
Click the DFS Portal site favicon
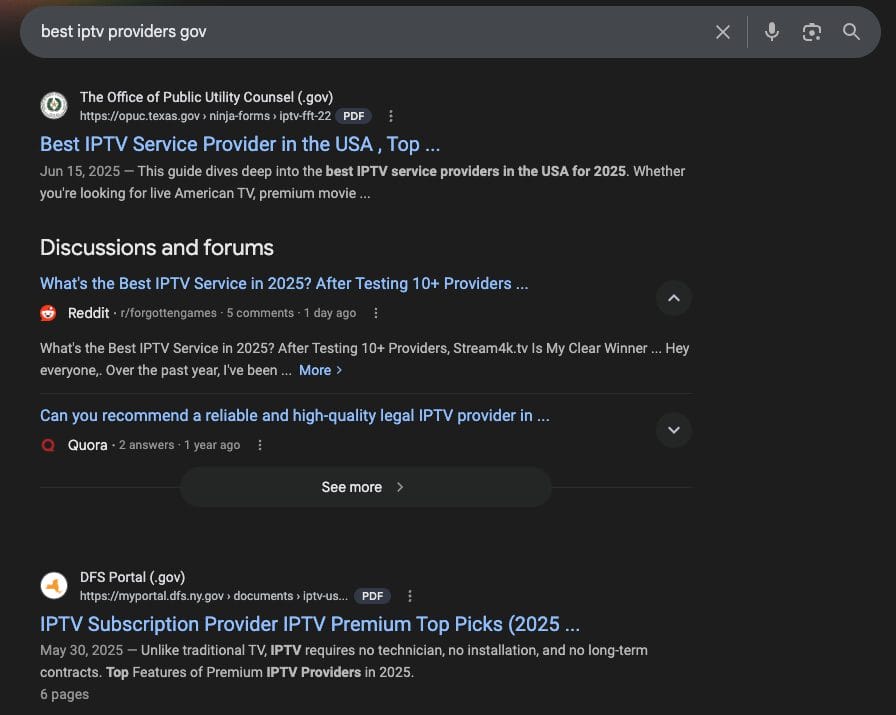point(54,585)
